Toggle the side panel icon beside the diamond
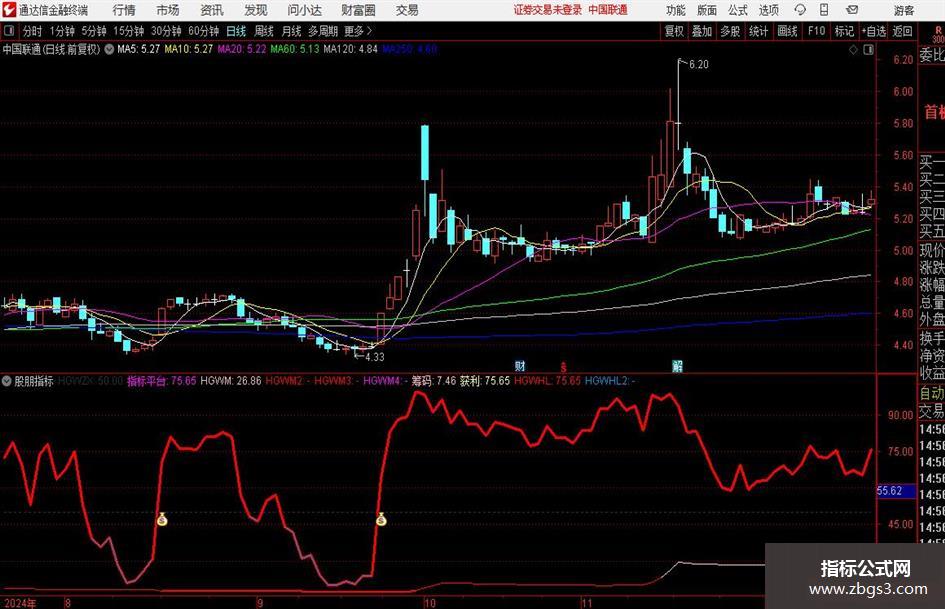 [868, 50]
